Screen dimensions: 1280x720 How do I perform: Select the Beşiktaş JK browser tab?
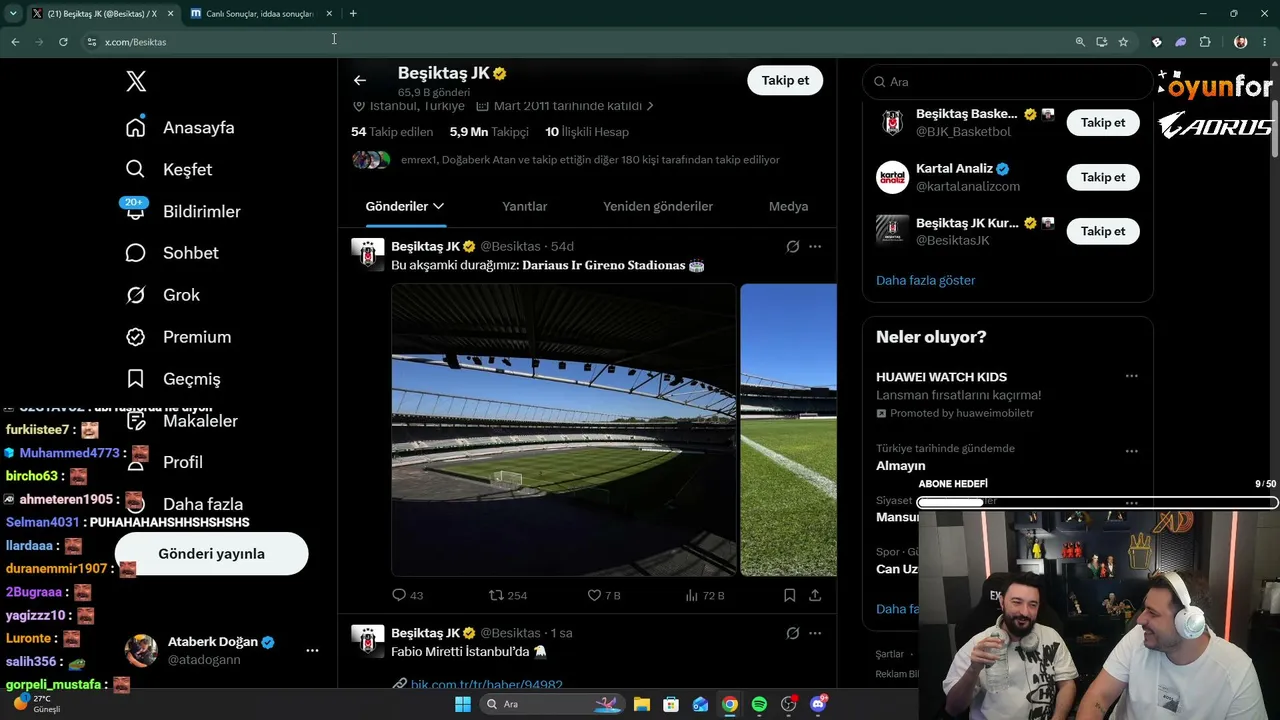point(103,13)
